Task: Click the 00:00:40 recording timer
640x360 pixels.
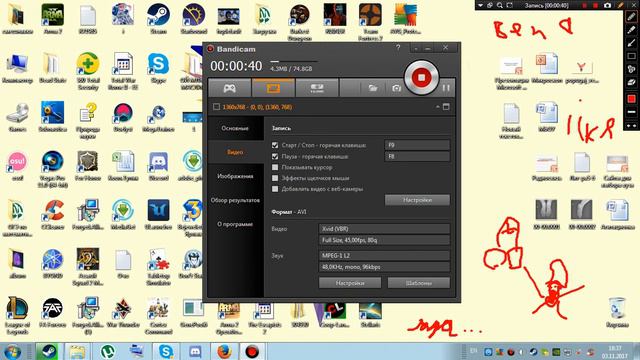Action: pyautogui.click(x=236, y=66)
